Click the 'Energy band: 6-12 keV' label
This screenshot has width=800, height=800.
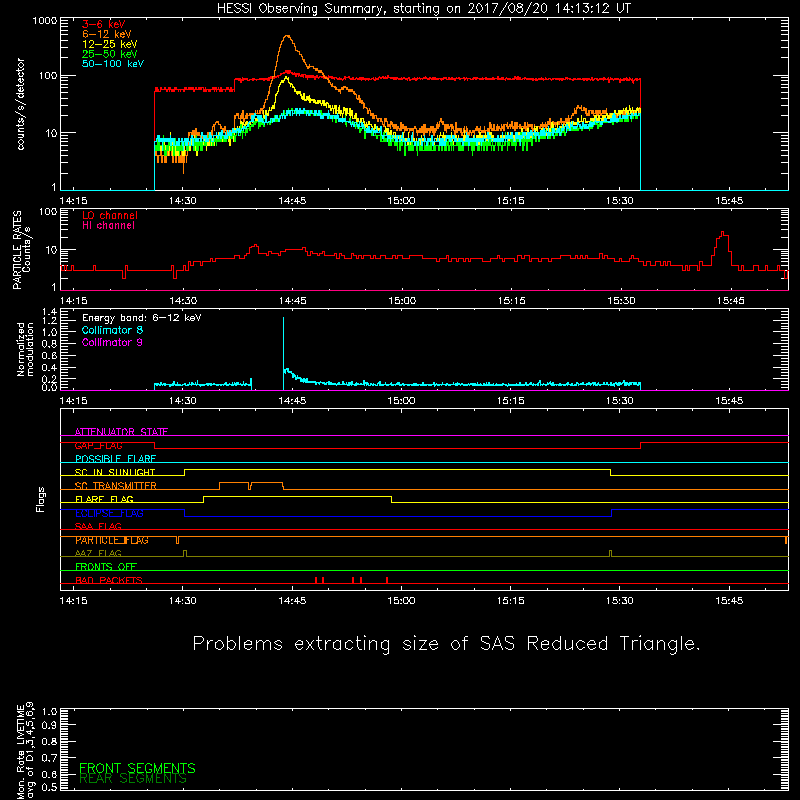point(141,318)
